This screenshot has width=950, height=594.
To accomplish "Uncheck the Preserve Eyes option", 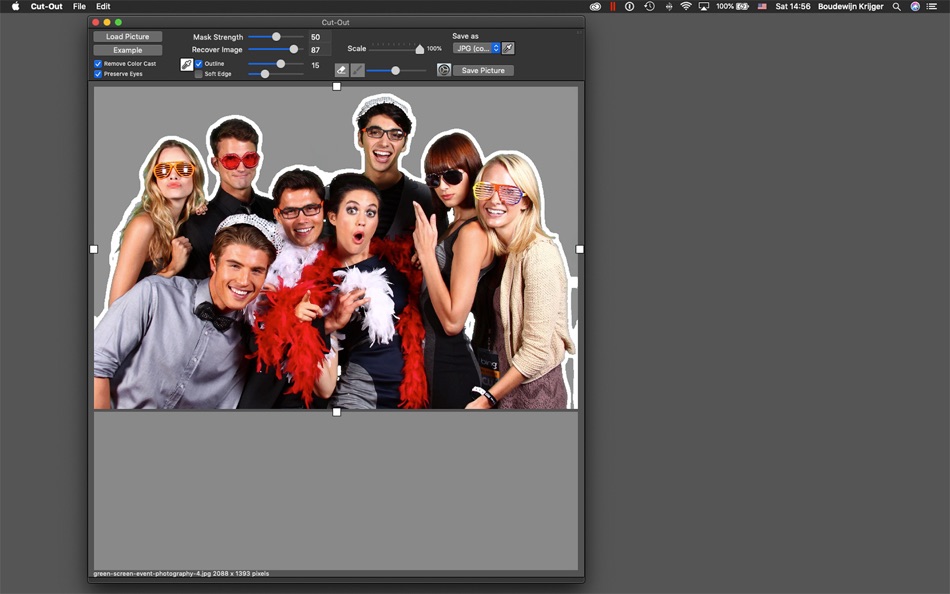I will pos(98,74).
